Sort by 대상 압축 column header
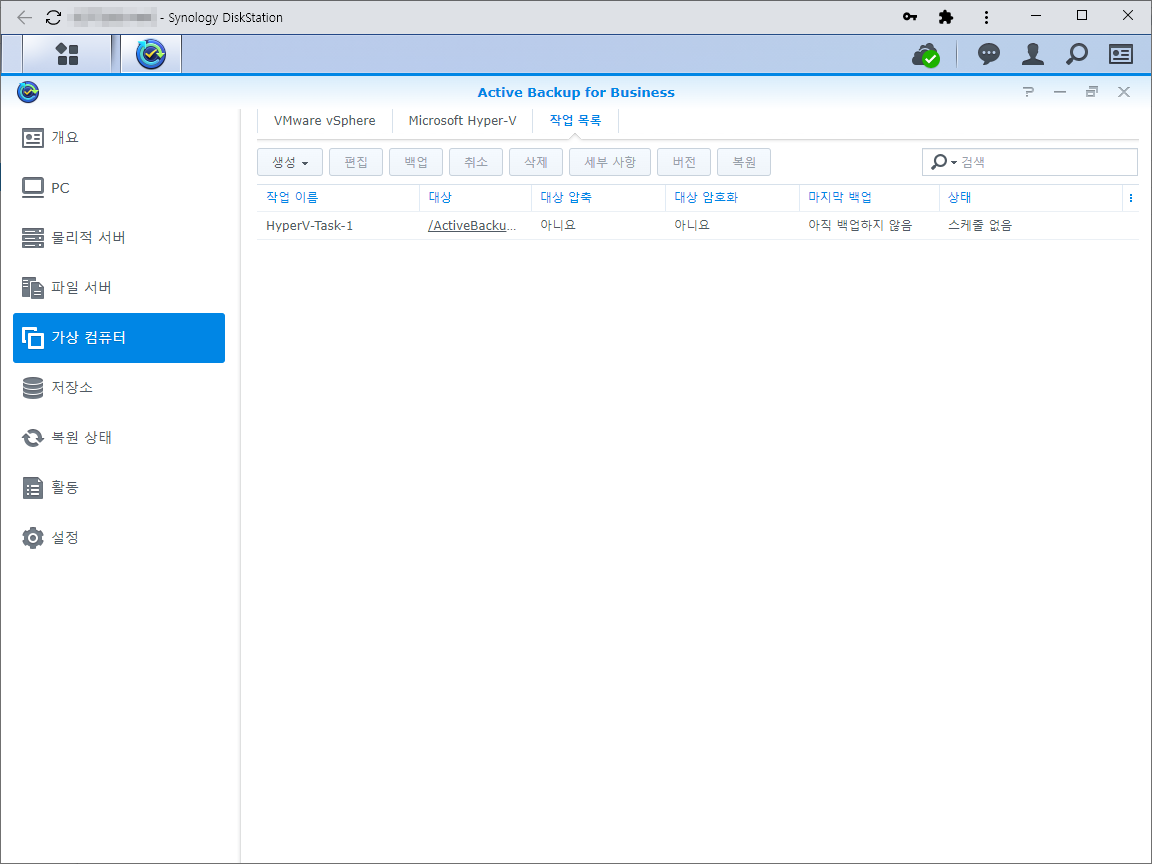The height and width of the screenshot is (864, 1152). pyautogui.click(x=598, y=198)
